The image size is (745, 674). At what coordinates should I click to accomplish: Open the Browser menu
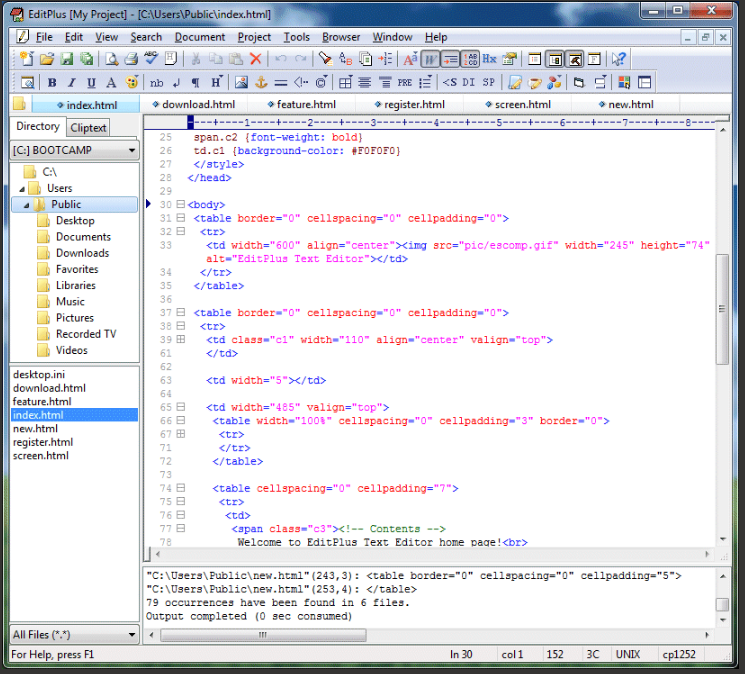point(341,37)
